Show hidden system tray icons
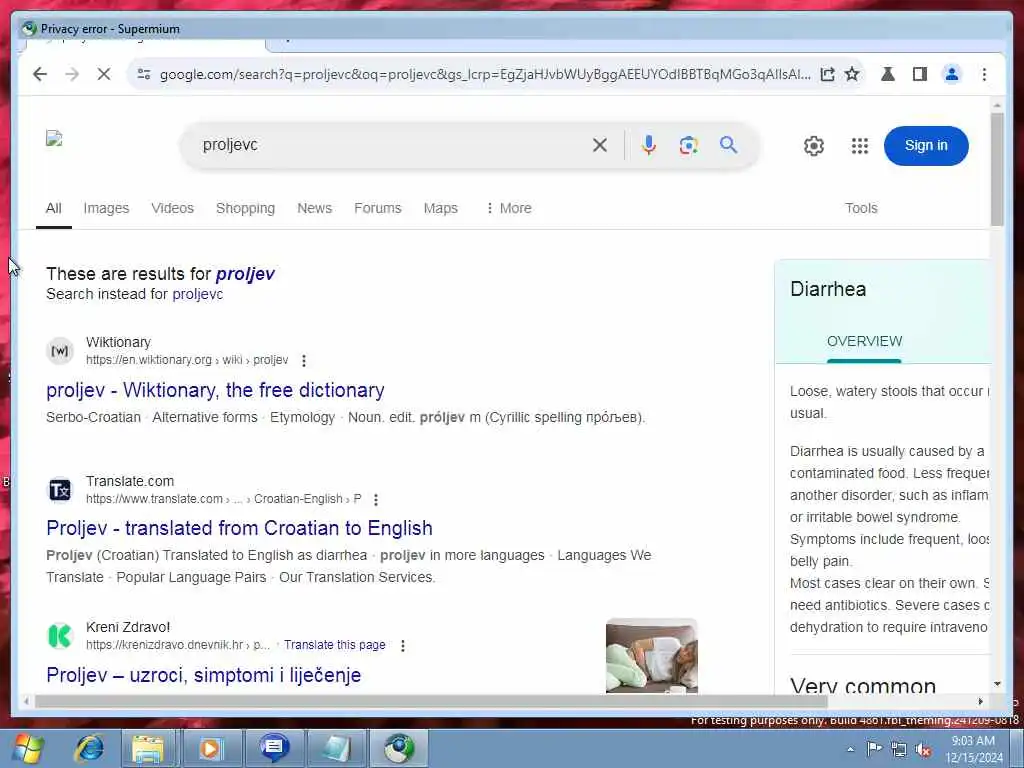 pos(850,750)
